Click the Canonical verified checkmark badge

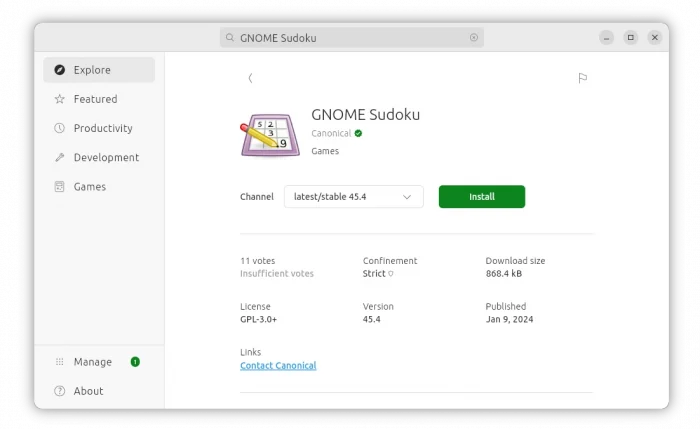[358, 133]
